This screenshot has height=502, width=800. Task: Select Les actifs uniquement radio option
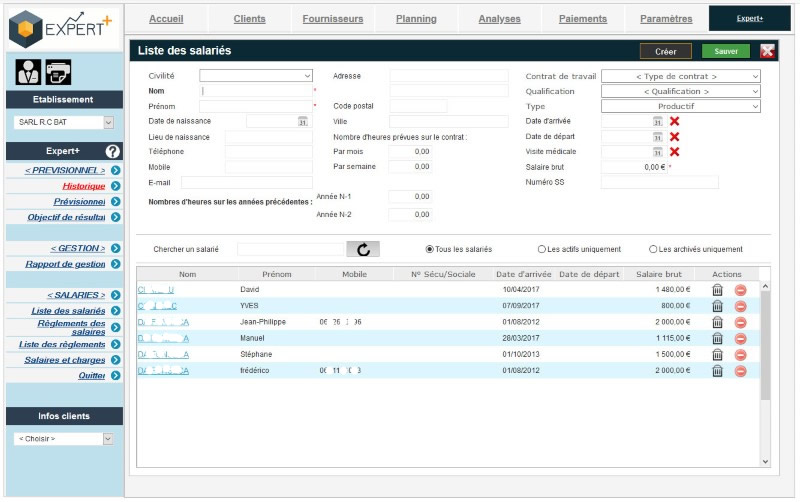542,249
